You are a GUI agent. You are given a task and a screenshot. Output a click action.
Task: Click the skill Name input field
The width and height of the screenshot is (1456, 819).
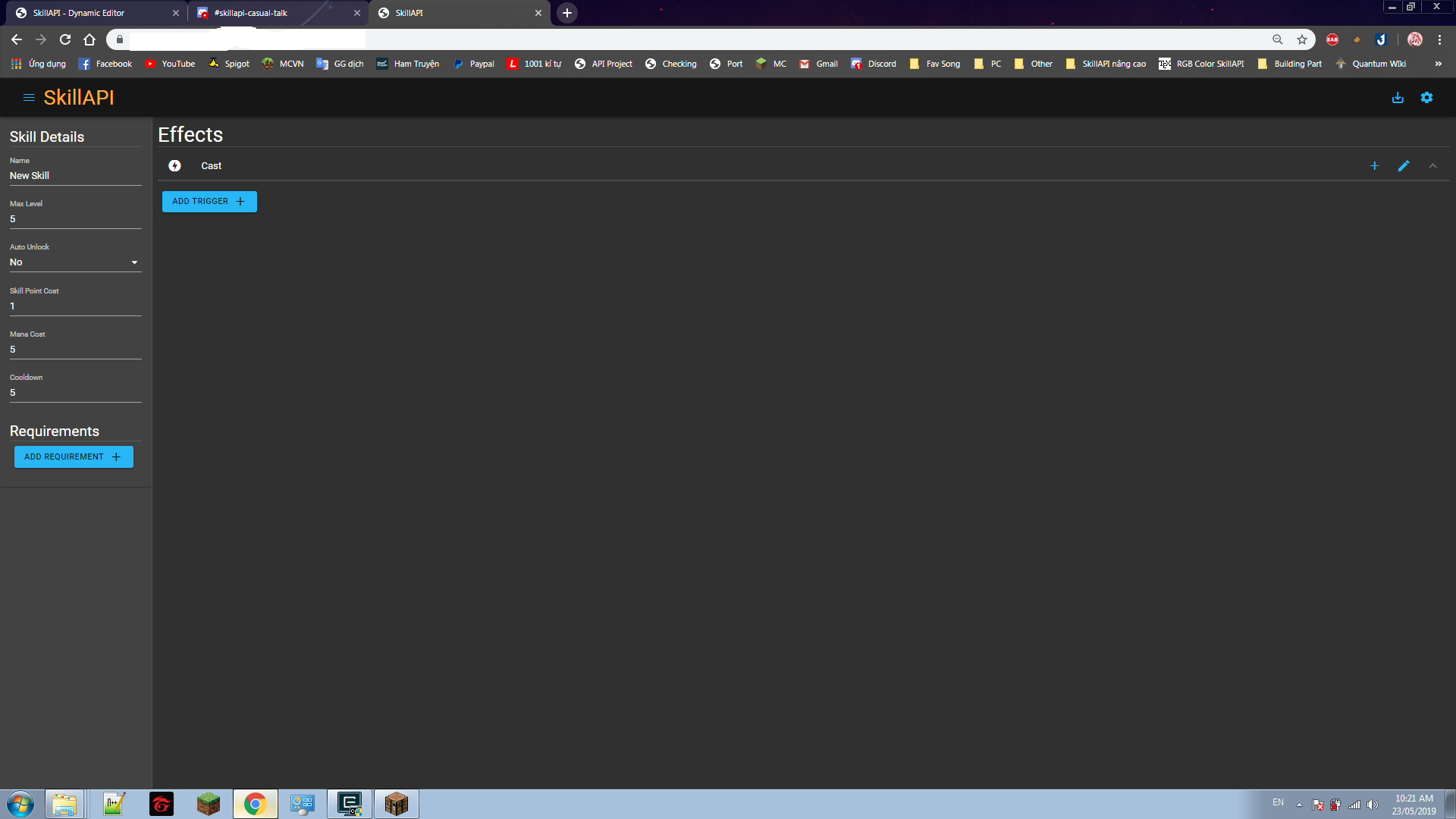click(x=74, y=176)
